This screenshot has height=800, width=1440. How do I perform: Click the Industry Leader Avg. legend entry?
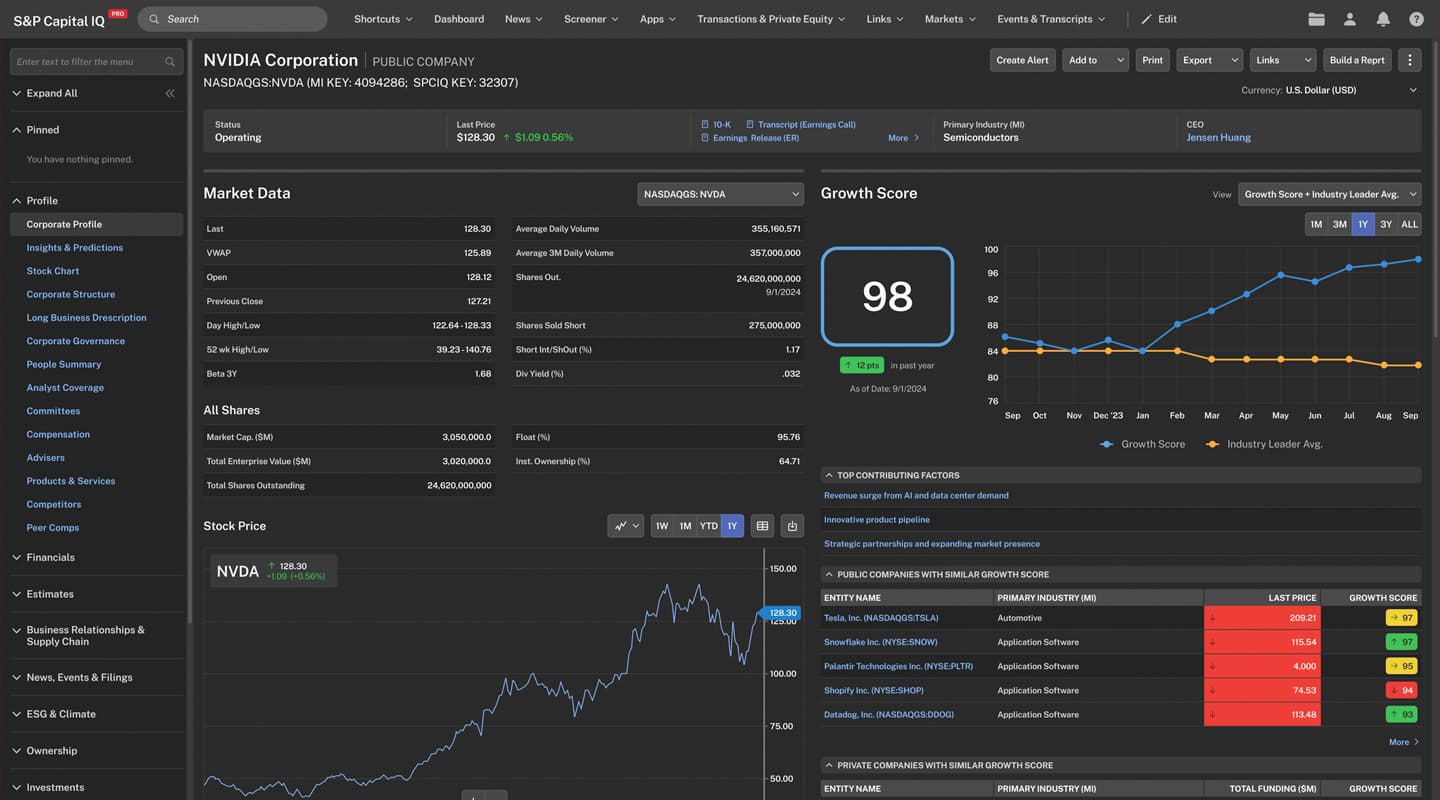point(1264,444)
